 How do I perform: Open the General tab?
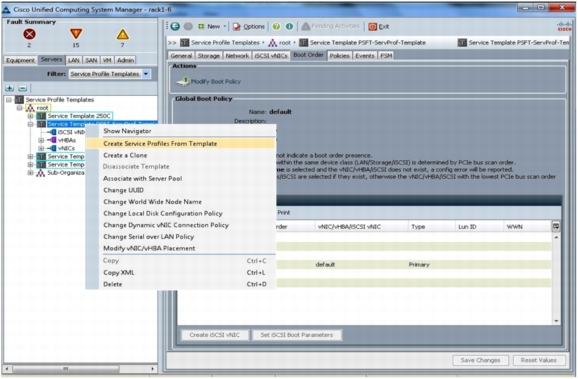pyautogui.click(x=181, y=56)
